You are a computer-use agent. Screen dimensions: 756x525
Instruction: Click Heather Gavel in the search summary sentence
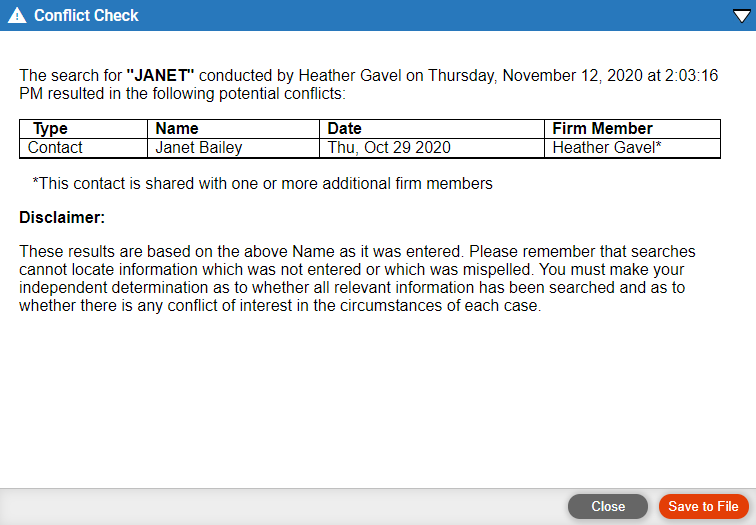click(350, 76)
